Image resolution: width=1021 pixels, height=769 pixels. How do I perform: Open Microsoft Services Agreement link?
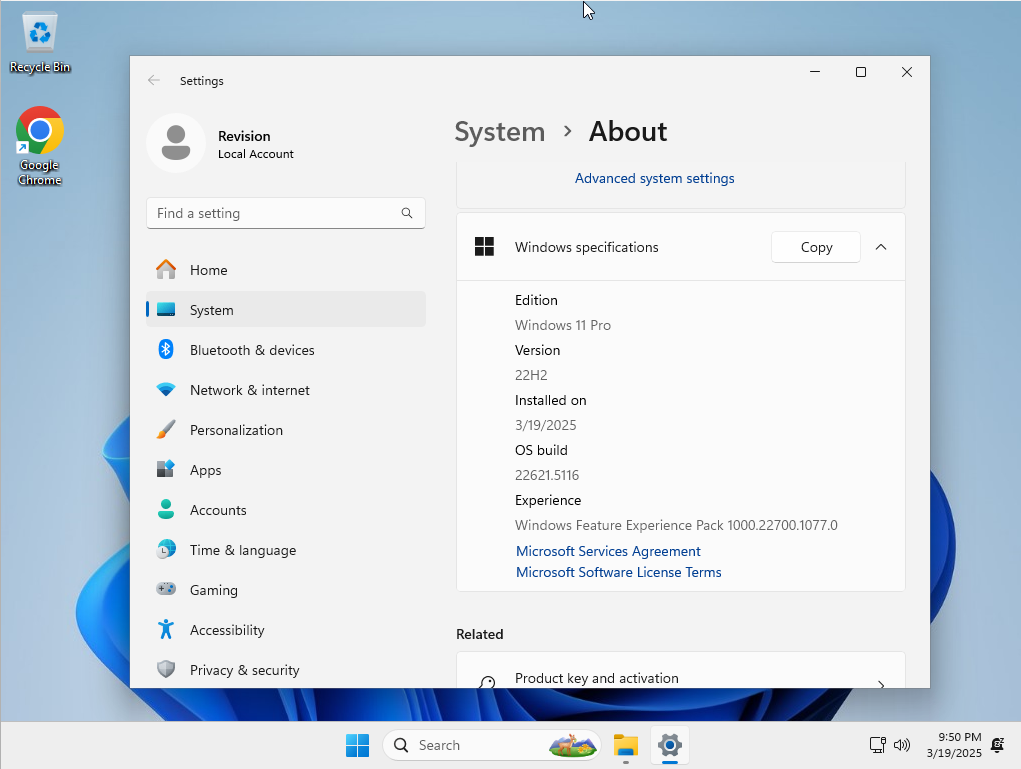tap(608, 551)
